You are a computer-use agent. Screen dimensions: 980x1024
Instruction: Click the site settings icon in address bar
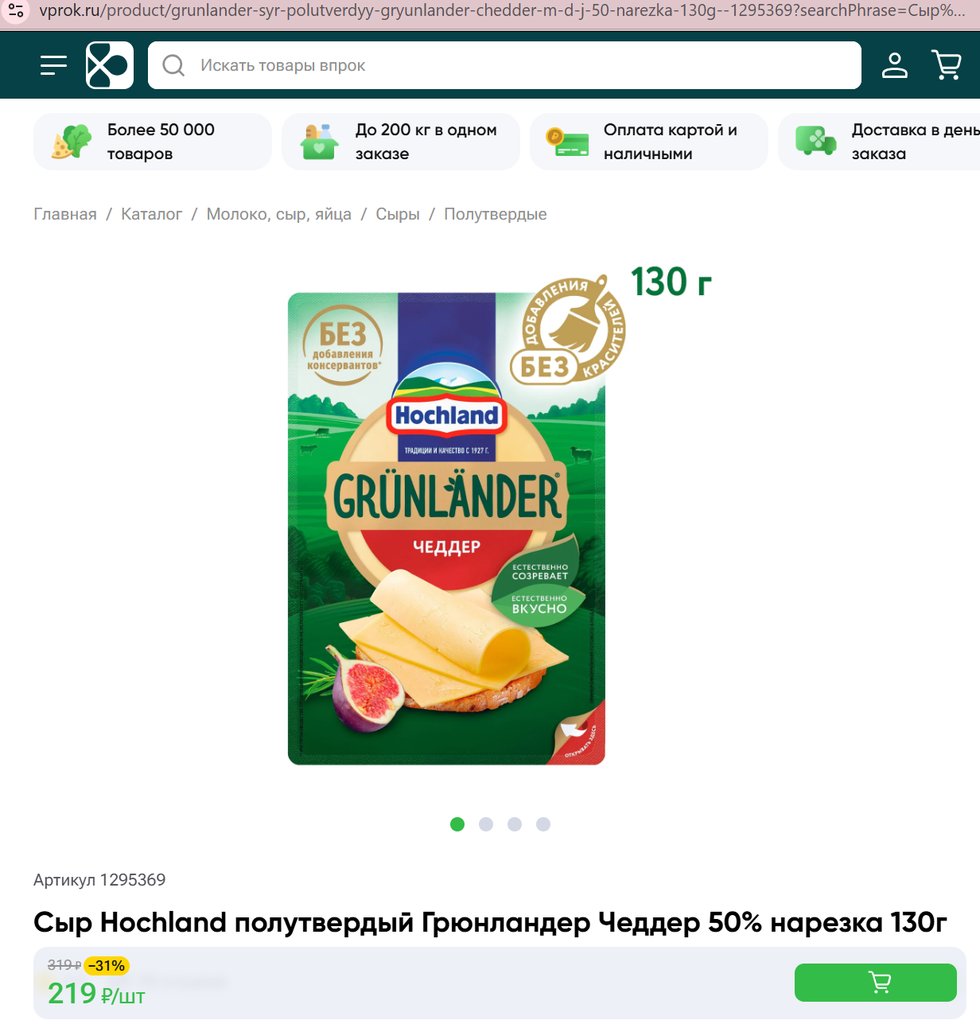pyautogui.click(x=16, y=10)
